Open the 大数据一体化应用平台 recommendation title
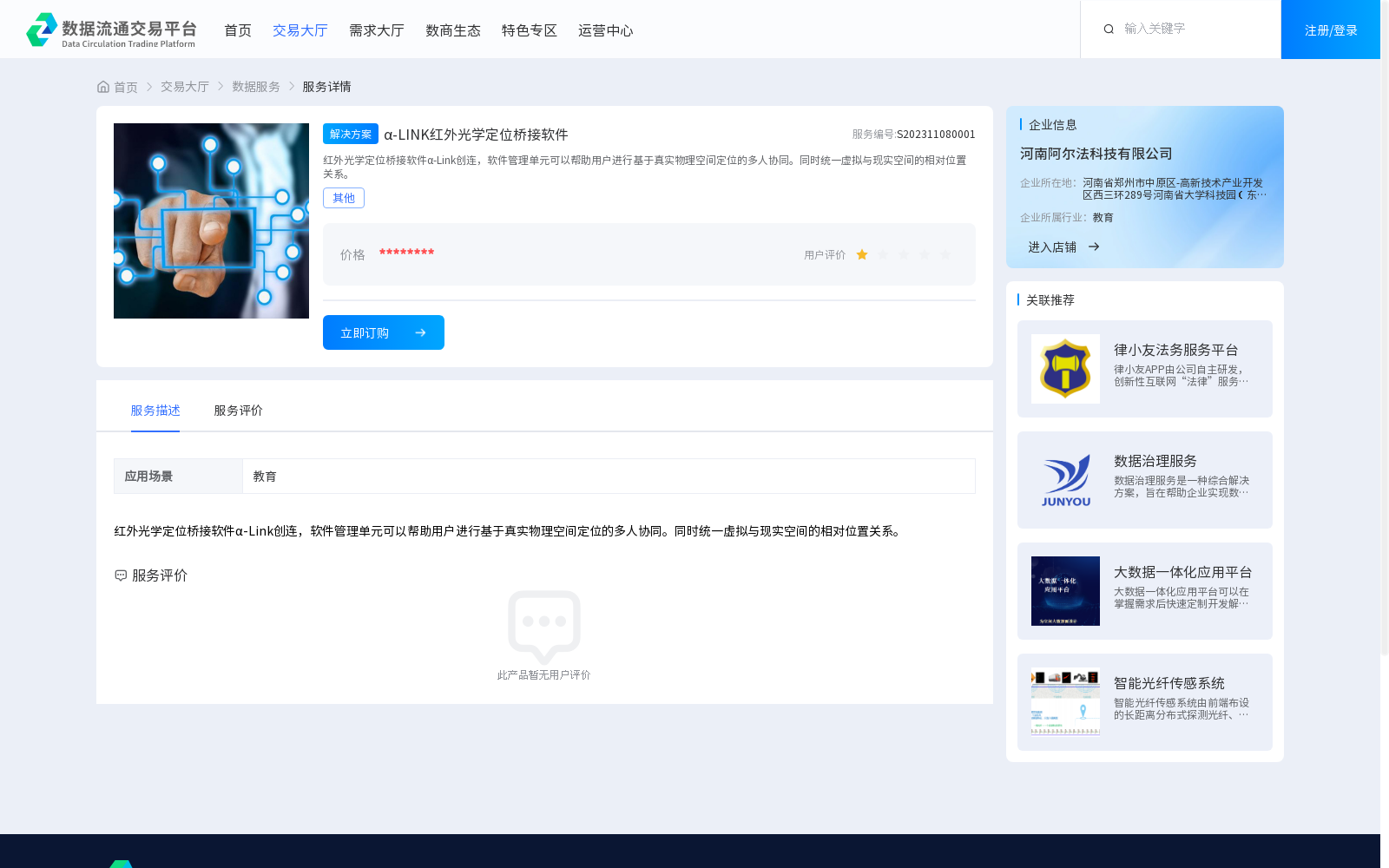The image size is (1389, 868). click(x=1183, y=572)
